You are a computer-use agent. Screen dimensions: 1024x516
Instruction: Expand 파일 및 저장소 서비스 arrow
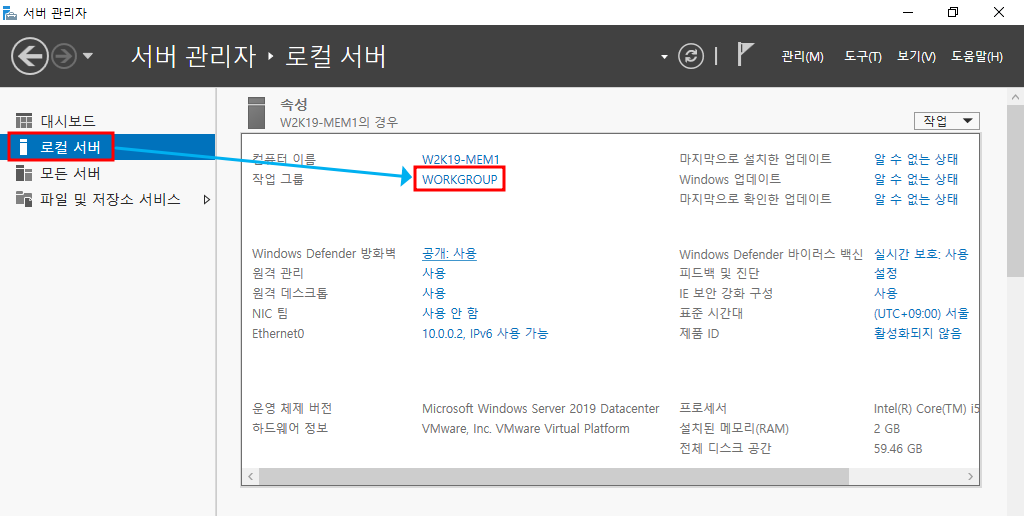[x=207, y=199]
